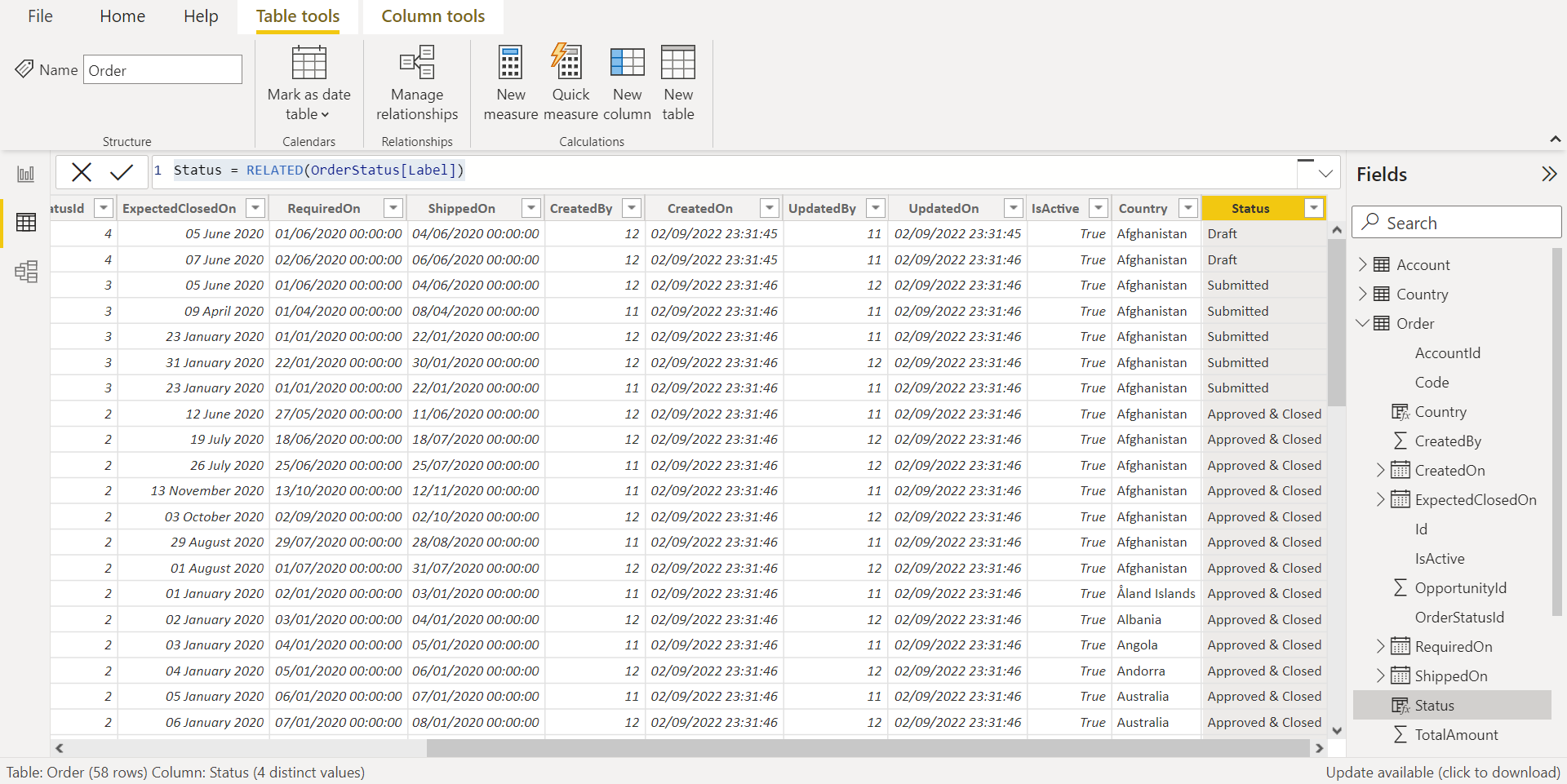The height and width of the screenshot is (784, 1567).
Task: Click the New measure icon
Action: click(x=510, y=82)
